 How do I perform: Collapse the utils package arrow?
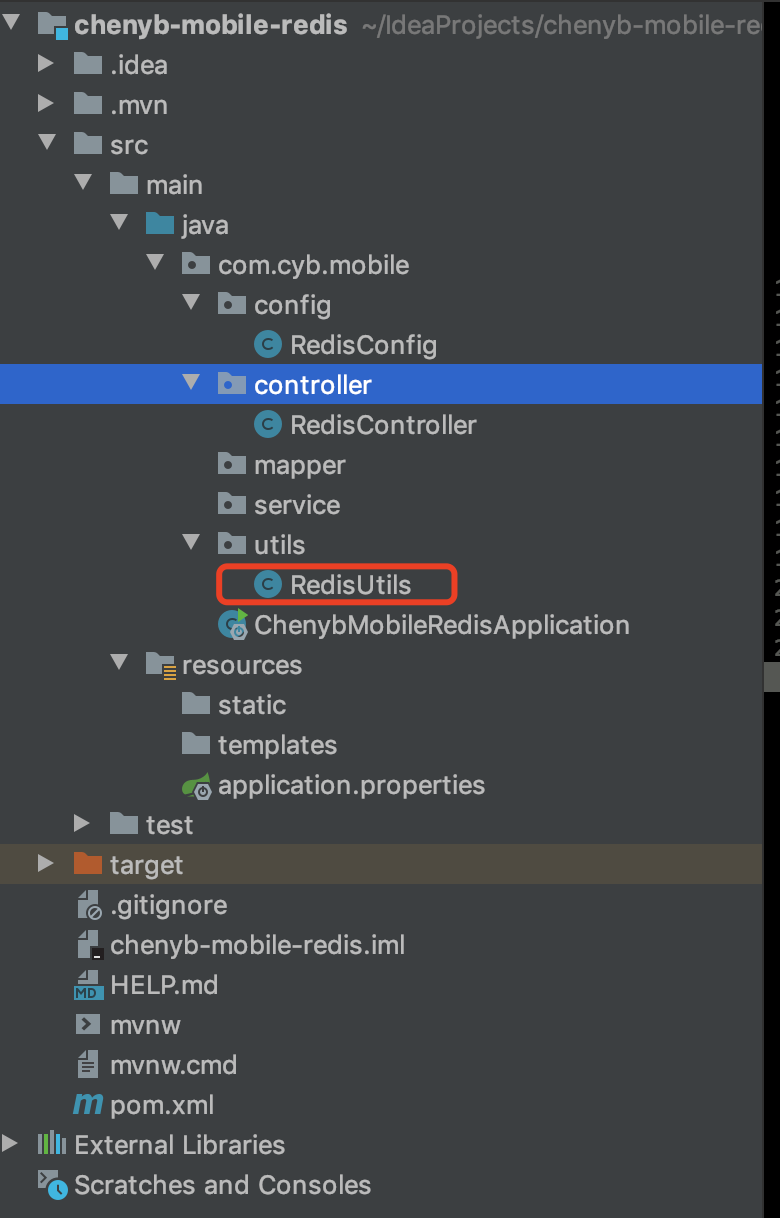pos(190,545)
